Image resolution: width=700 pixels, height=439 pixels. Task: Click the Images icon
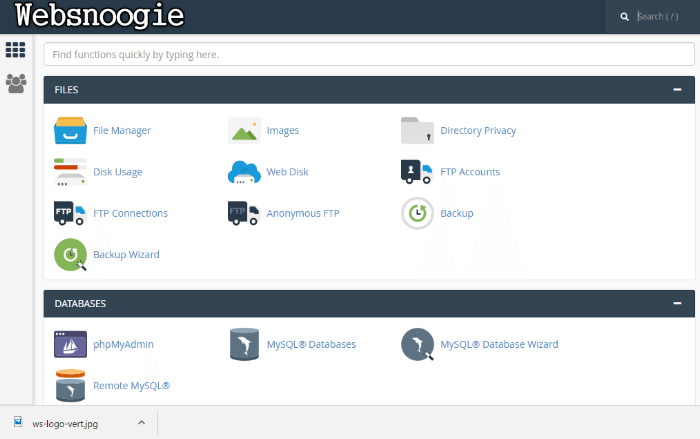244,130
